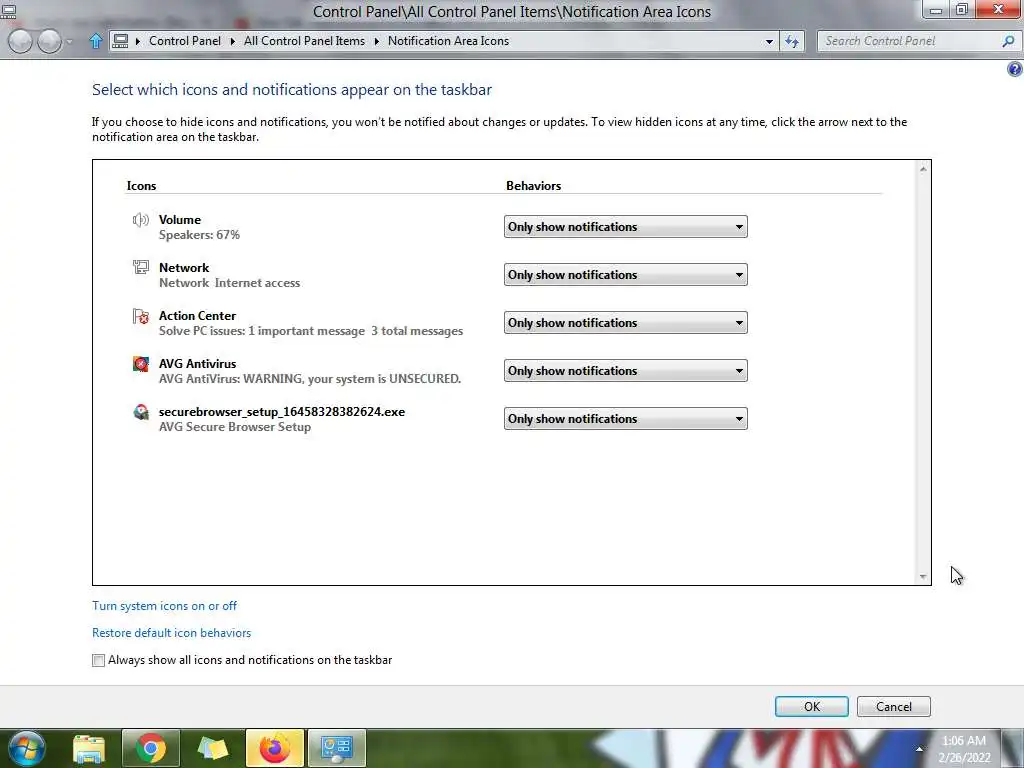Image resolution: width=1024 pixels, height=768 pixels.
Task: Go to All Control Panel Items breadcrumb
Action: tap(304, 41)
